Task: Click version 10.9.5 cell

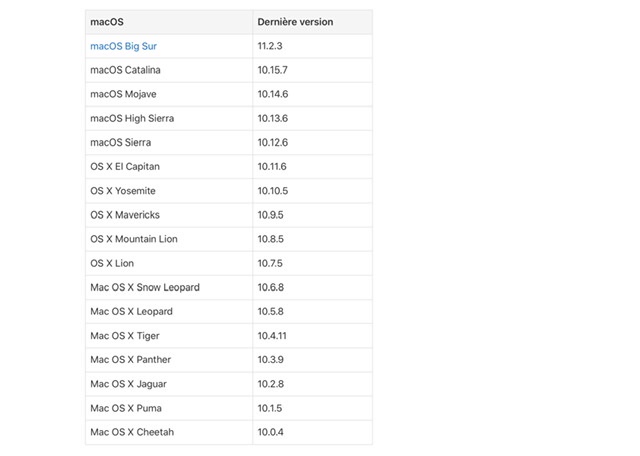Action: (270, 215)
